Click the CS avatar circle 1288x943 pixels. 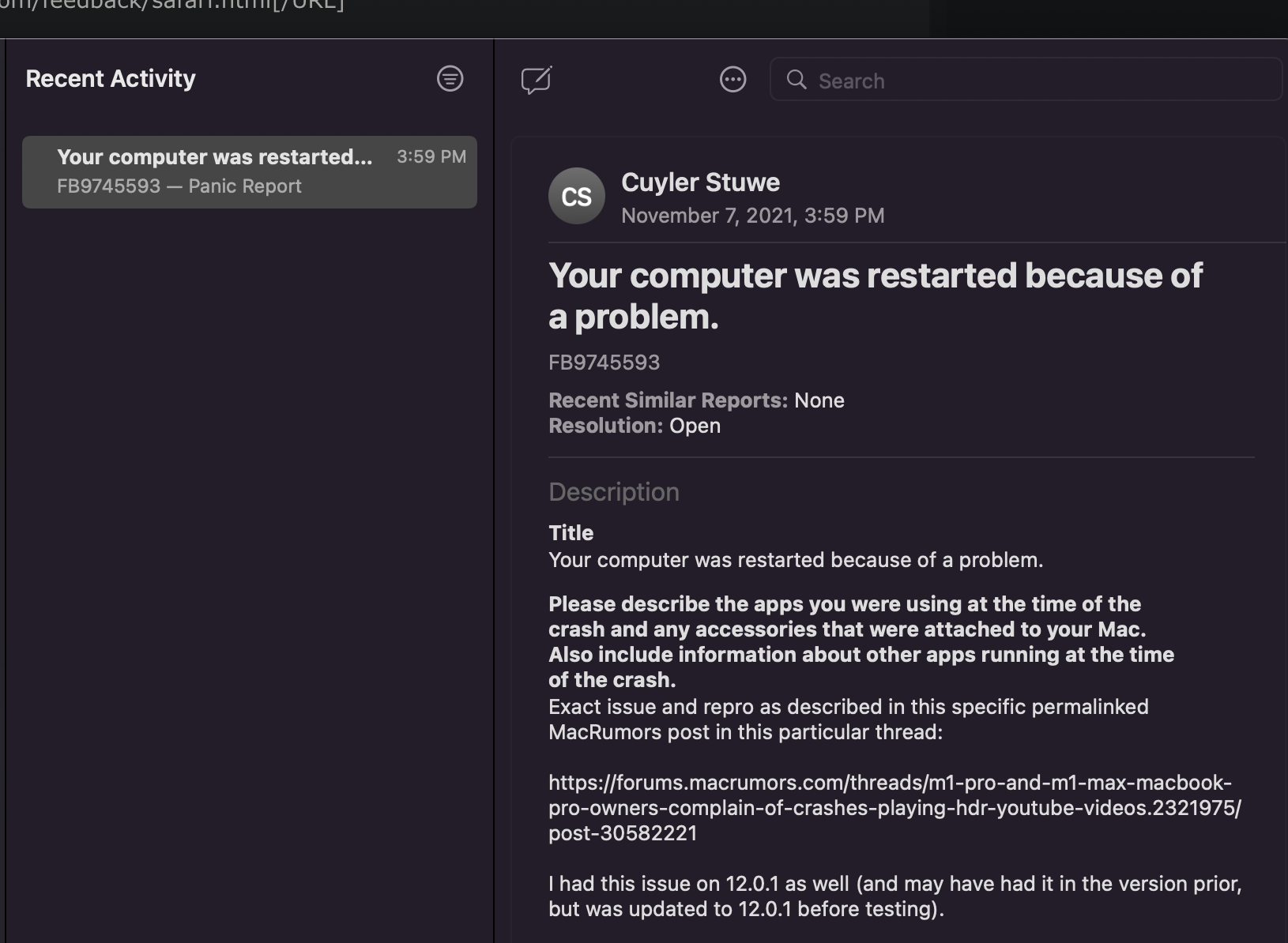tap(576, 196)
